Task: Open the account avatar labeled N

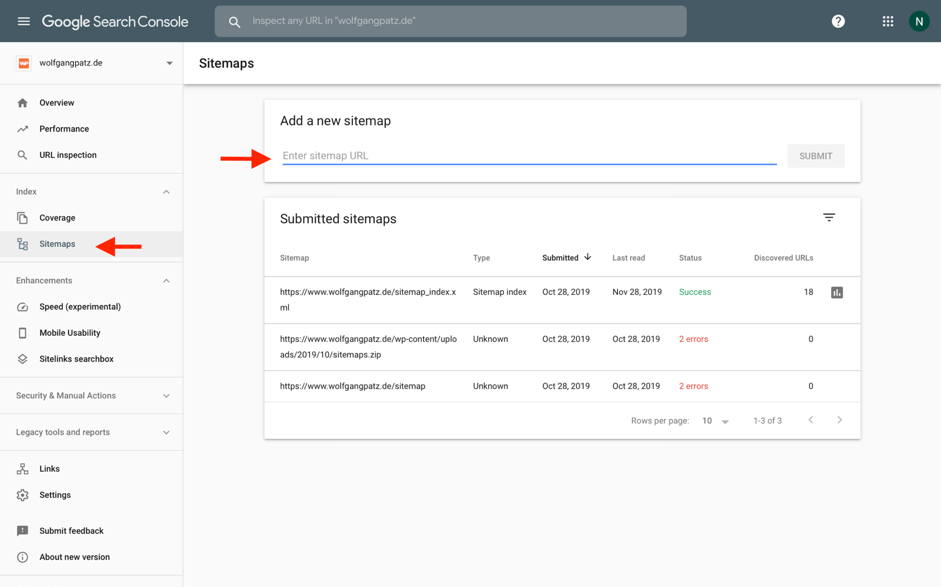Action: (x=919, y=22)
